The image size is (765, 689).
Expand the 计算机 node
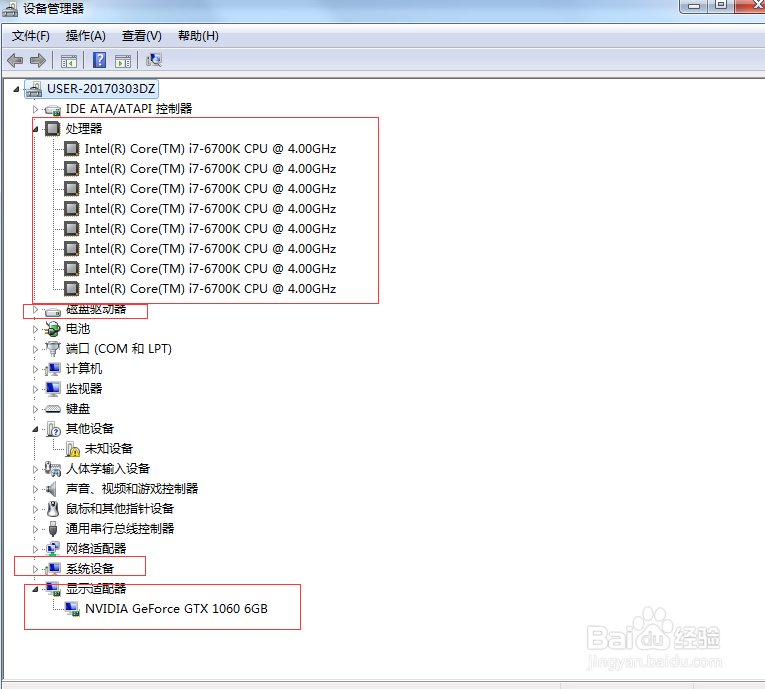(35, 369)
